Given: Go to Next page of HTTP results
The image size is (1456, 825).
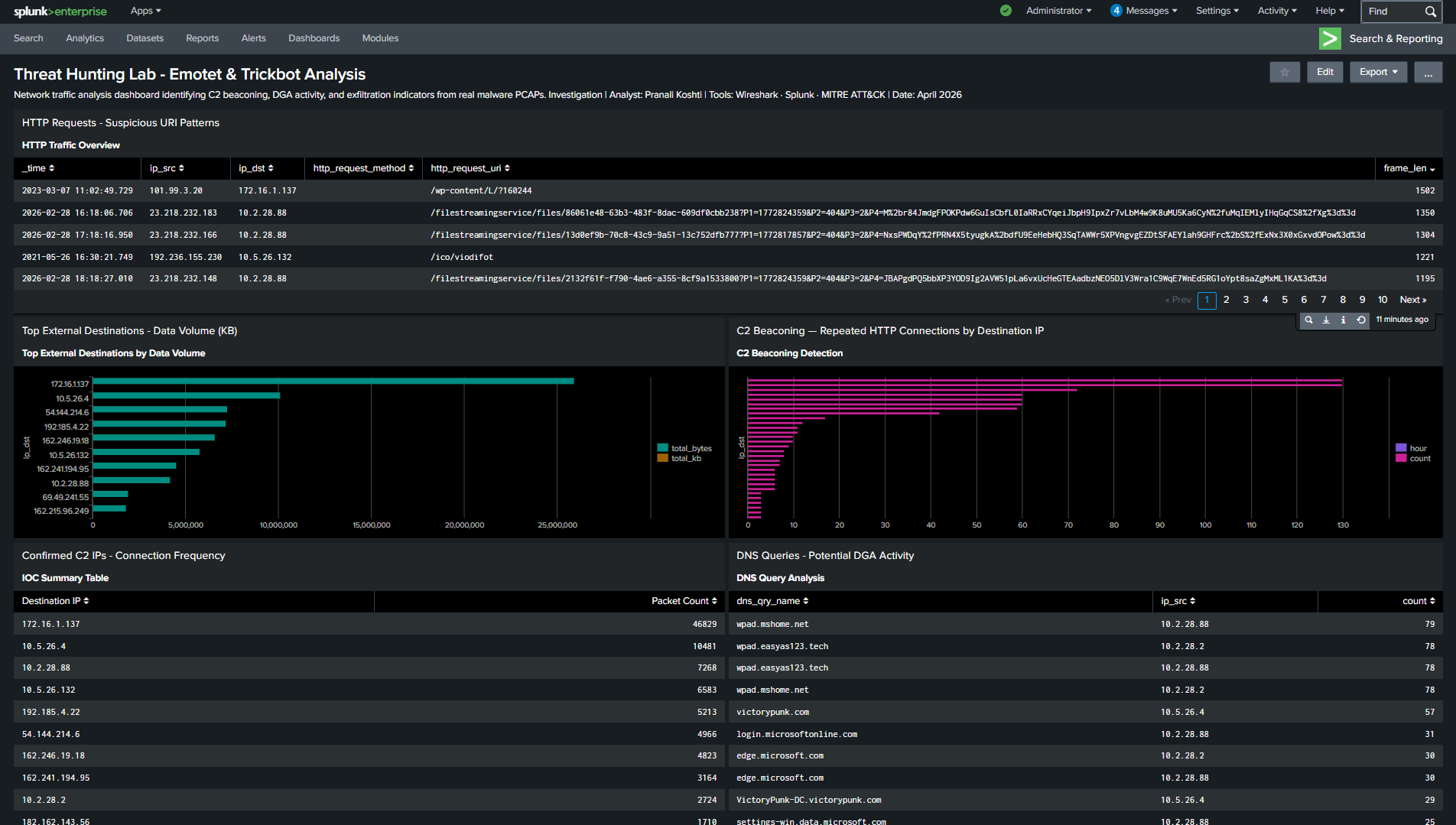Looking at the screenshot, I should click(x=1412, y=300).
